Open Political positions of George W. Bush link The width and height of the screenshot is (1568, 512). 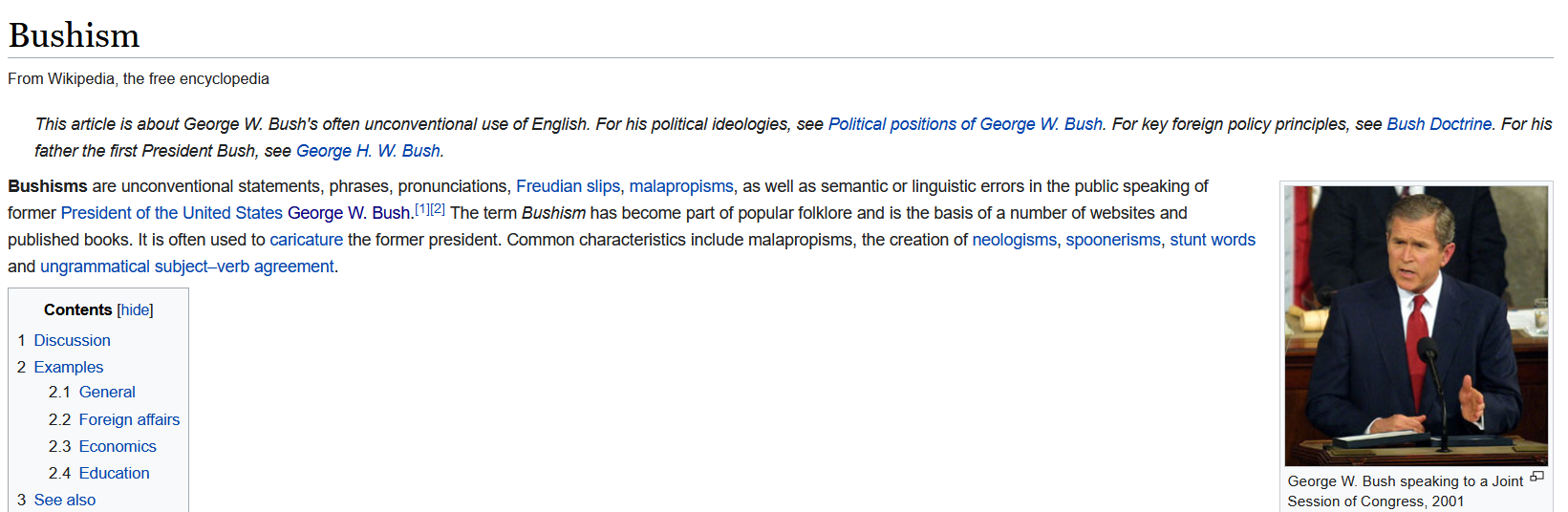[x=965, y=124]
